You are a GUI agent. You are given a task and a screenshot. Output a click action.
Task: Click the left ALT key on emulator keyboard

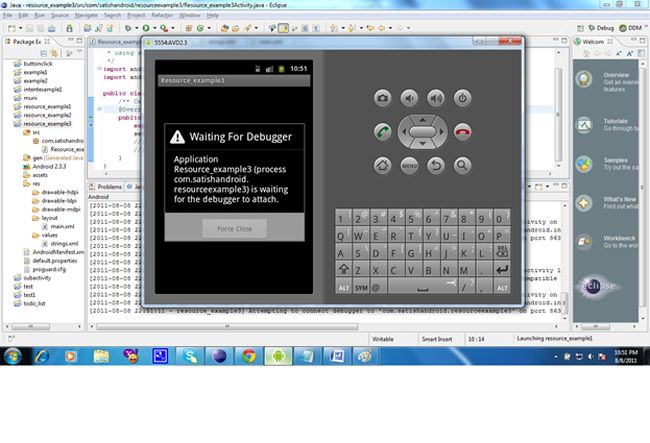tap(344, 287)
